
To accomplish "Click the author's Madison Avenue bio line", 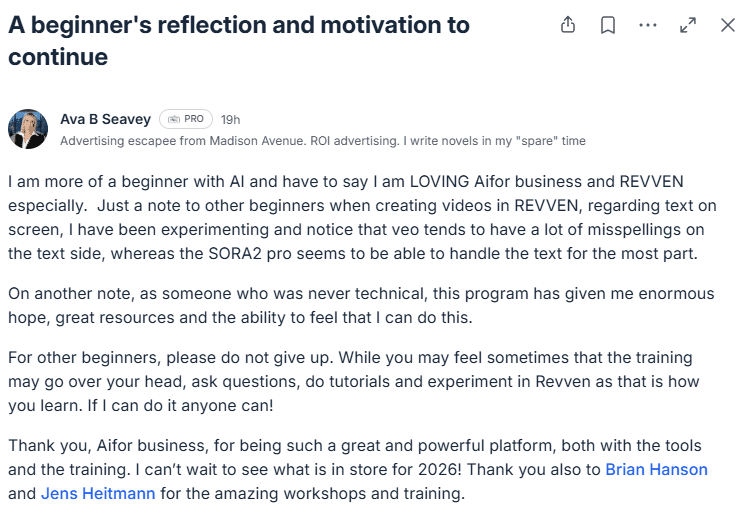I will [x=322, y=141].
